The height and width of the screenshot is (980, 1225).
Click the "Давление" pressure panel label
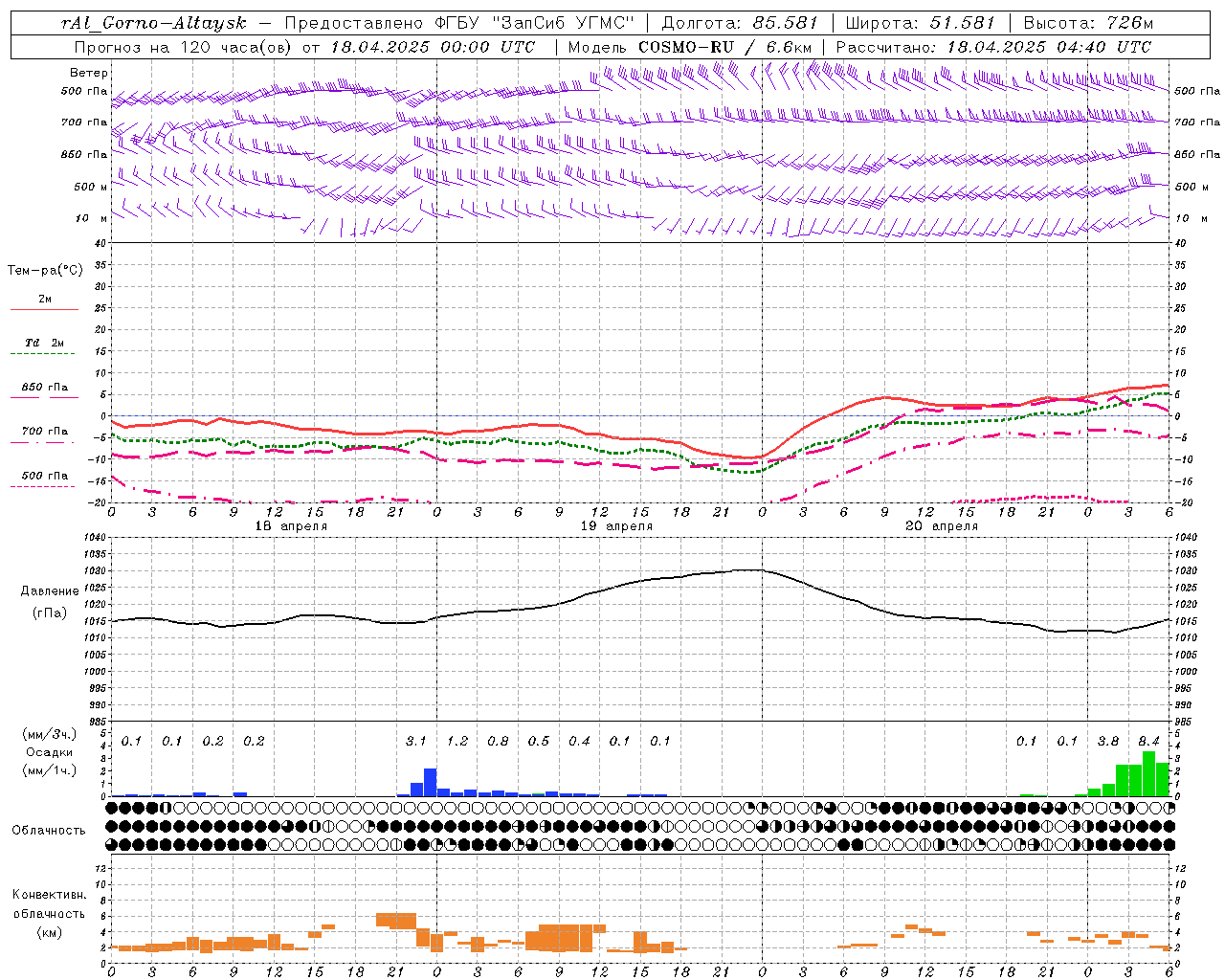50,591
